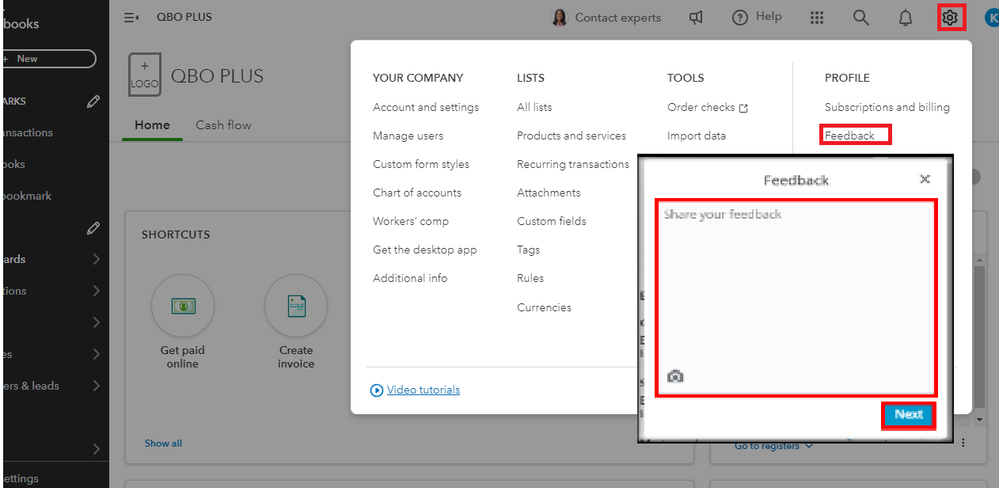The width and height of the screenshot is (999, 488).
Task: Click inside the Share your feedback box
Action: [796, 297]
